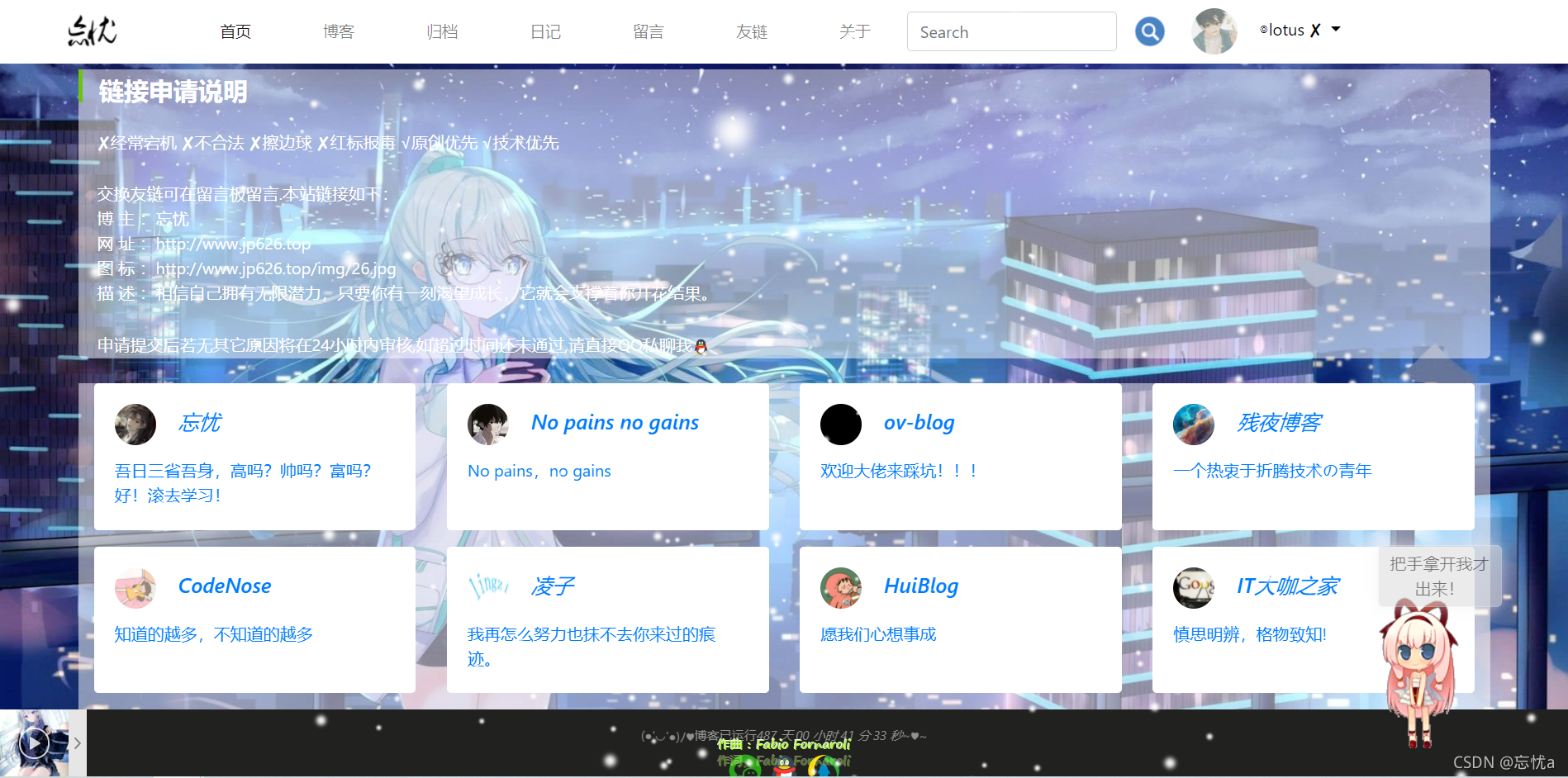The width and height of the screenshot is (1568, 778).
Task: Click the Live2D anime girl mascot
Action: coord(1418,673)
